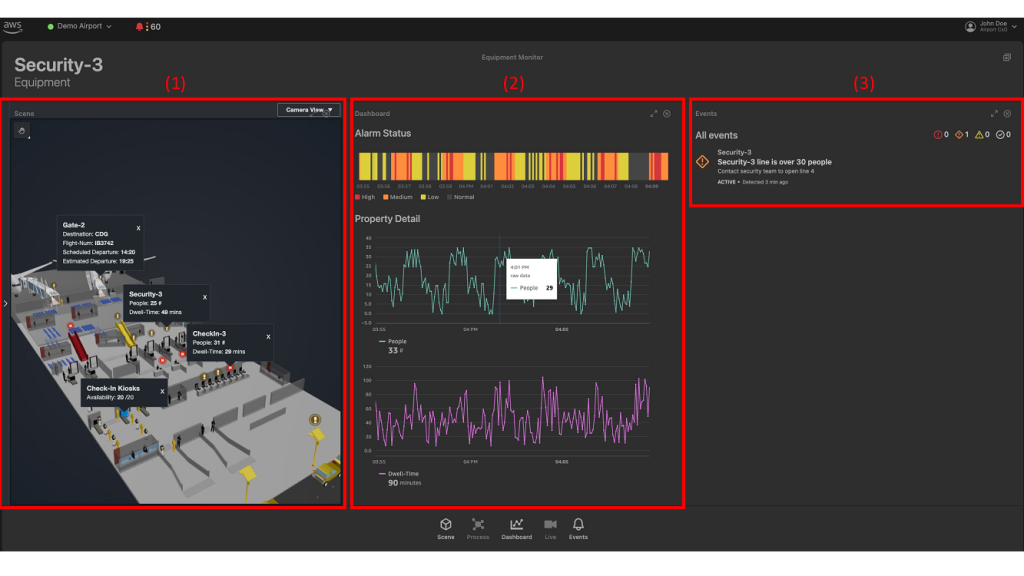Expand the Dashboard panel to fullscreen
Screen dimensions: 1024x576
click(655, 114)
